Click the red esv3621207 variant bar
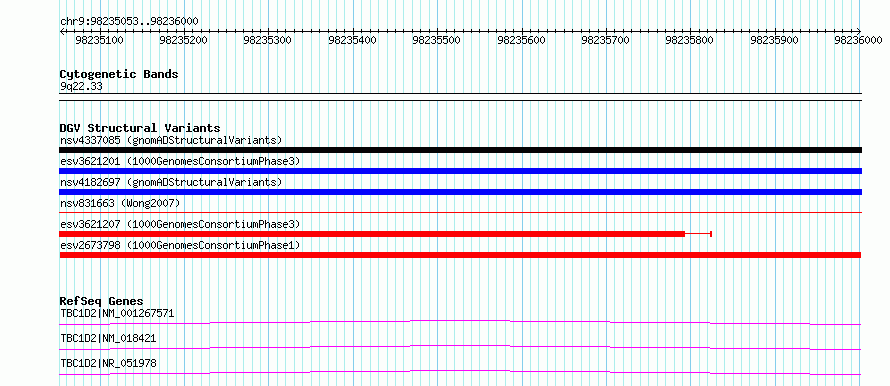Image resolution: width=890 pixels, height=386 pixels. point(372,234)
